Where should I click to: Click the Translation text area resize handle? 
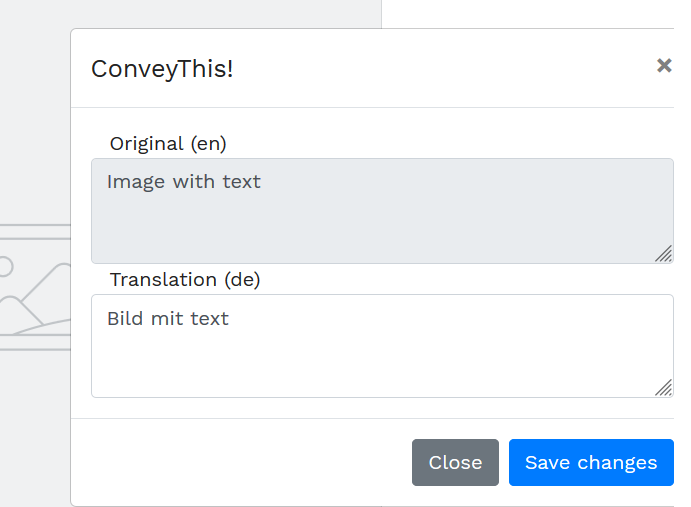click(x=663, y=388)
